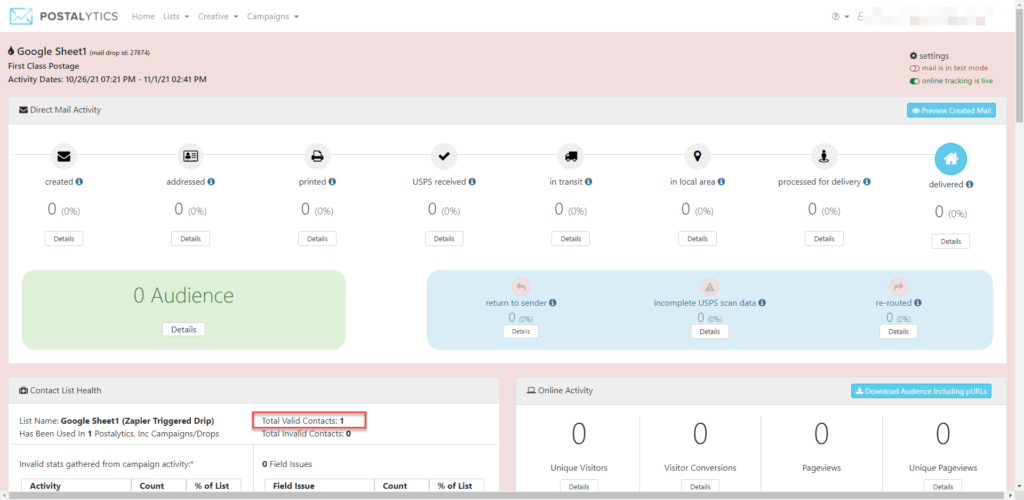Go to the Home menu item
The image size is (1024, 500).
click(143, 16)
